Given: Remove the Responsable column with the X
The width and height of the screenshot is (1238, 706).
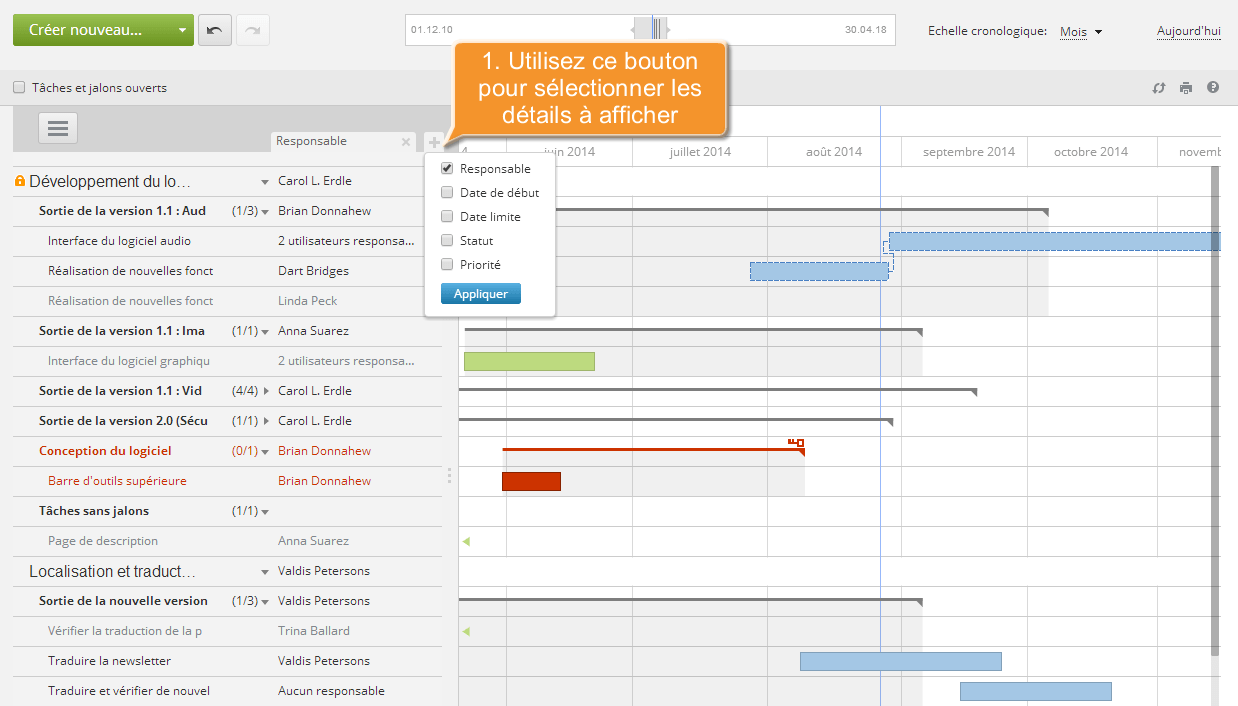Looking at the screenshot, I should [405, 142].
